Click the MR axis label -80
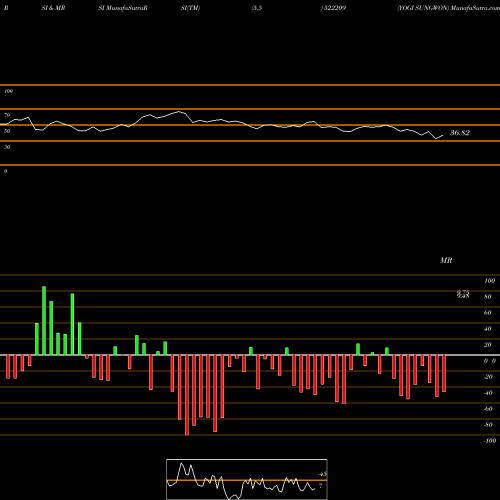Viewport: 500px width, 500px height. [x=488, y=425]
